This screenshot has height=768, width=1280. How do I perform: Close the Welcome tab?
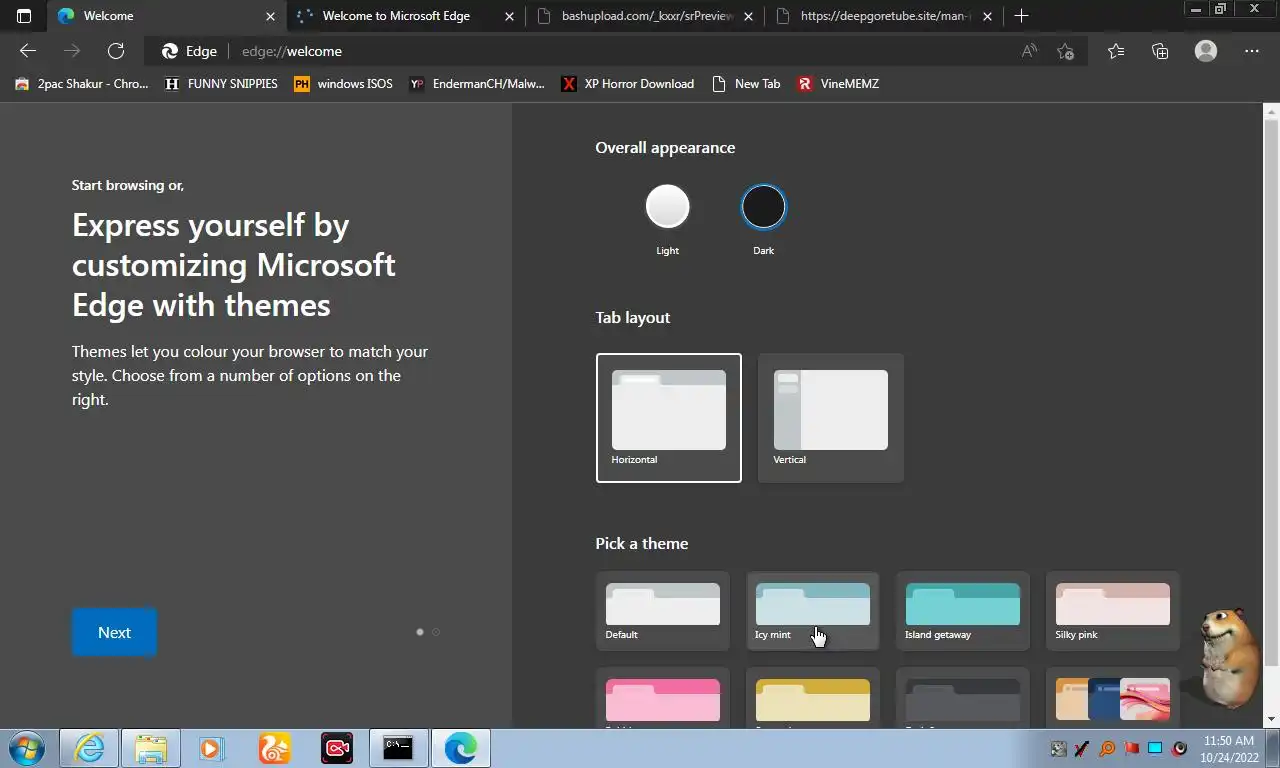pyautogui.click(x=270, y=16)
